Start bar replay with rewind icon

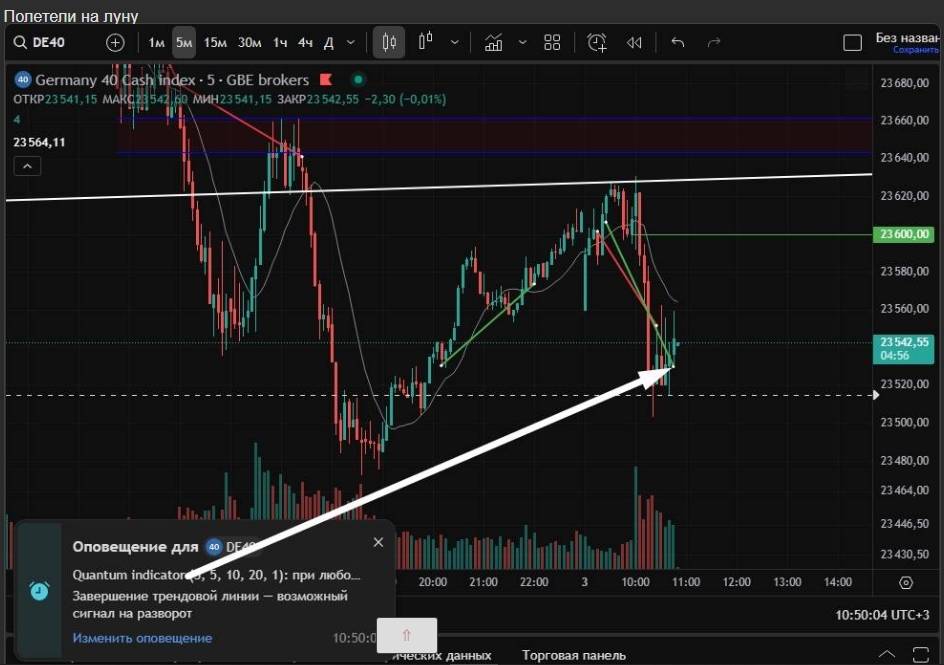pos(634,42)
